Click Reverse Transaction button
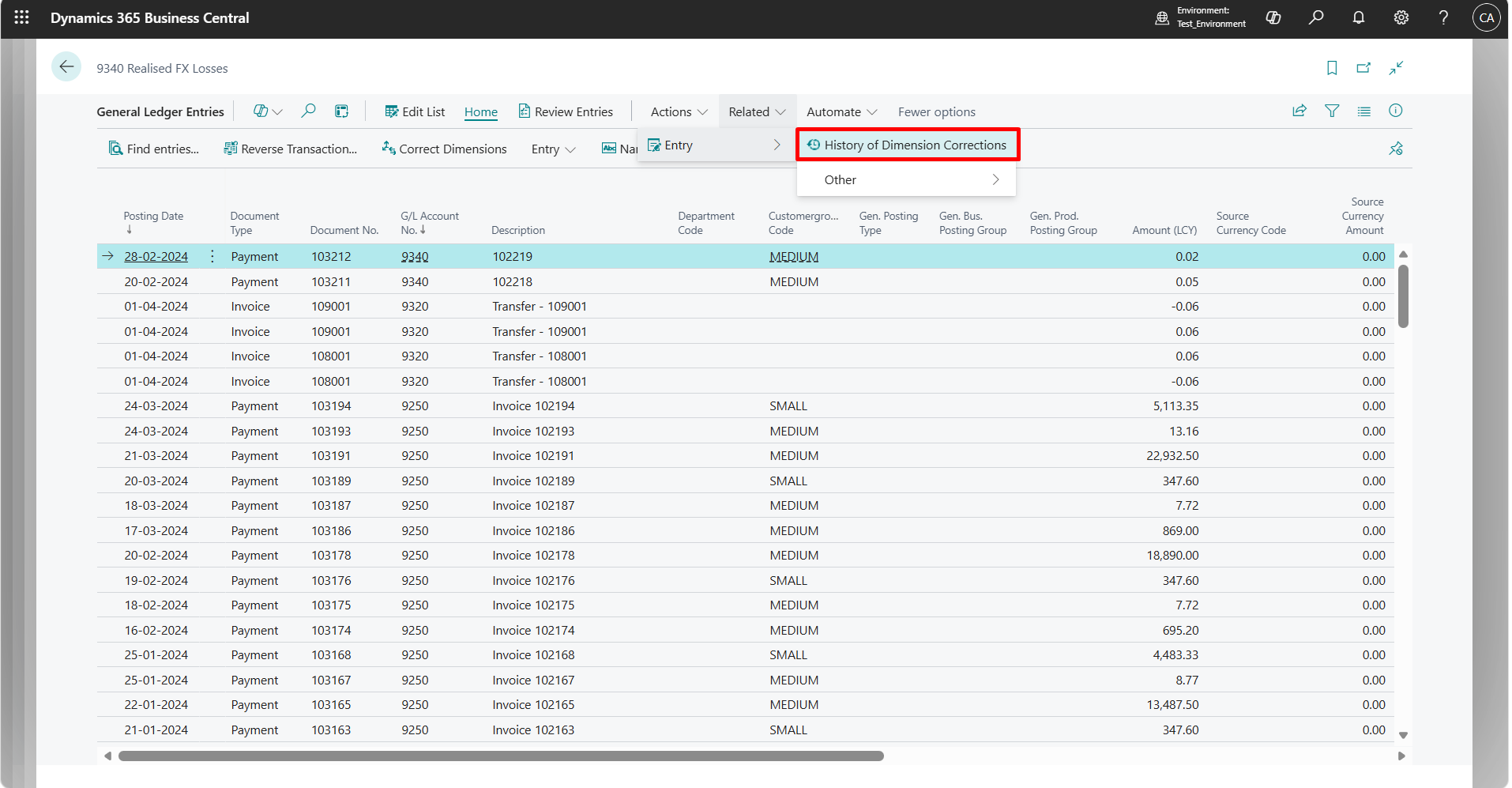This screenshot has height=788, width=1512. [290, 149]
